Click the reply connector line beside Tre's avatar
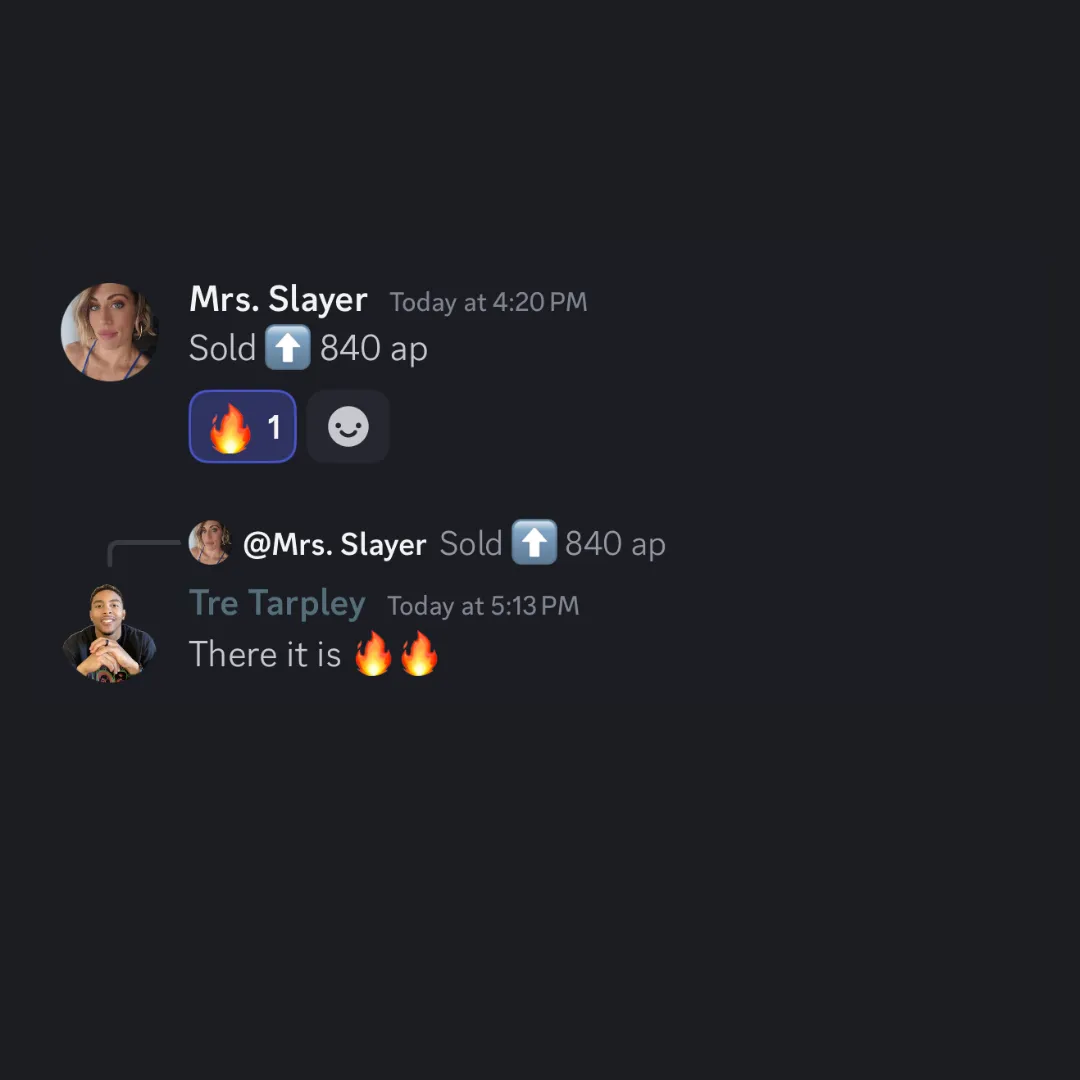Image resolution: width=1080 pixels, height=1080 pixels. point(143,552)
